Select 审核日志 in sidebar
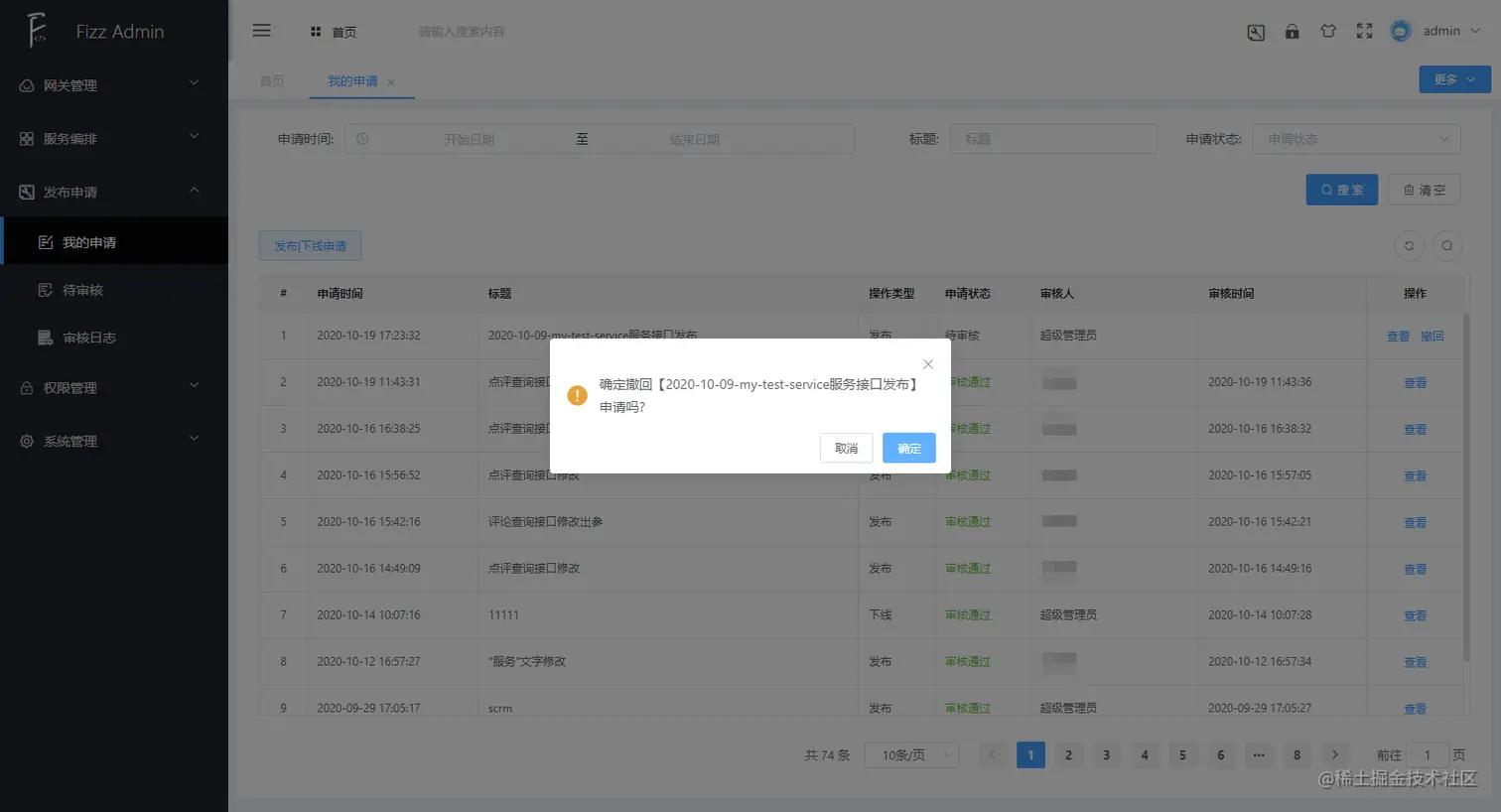Viewport: 1501px width, 812px height. [x=114, y=338]
